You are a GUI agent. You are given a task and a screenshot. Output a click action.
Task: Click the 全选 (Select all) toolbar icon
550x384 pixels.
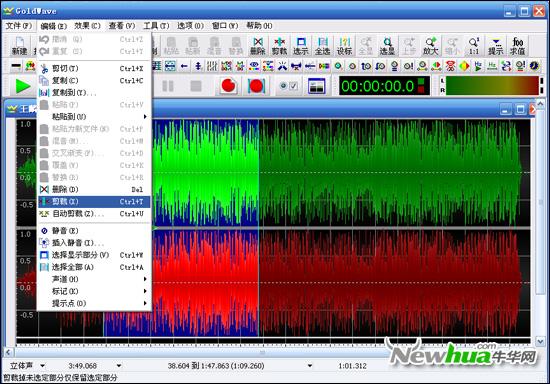point(323,46)
